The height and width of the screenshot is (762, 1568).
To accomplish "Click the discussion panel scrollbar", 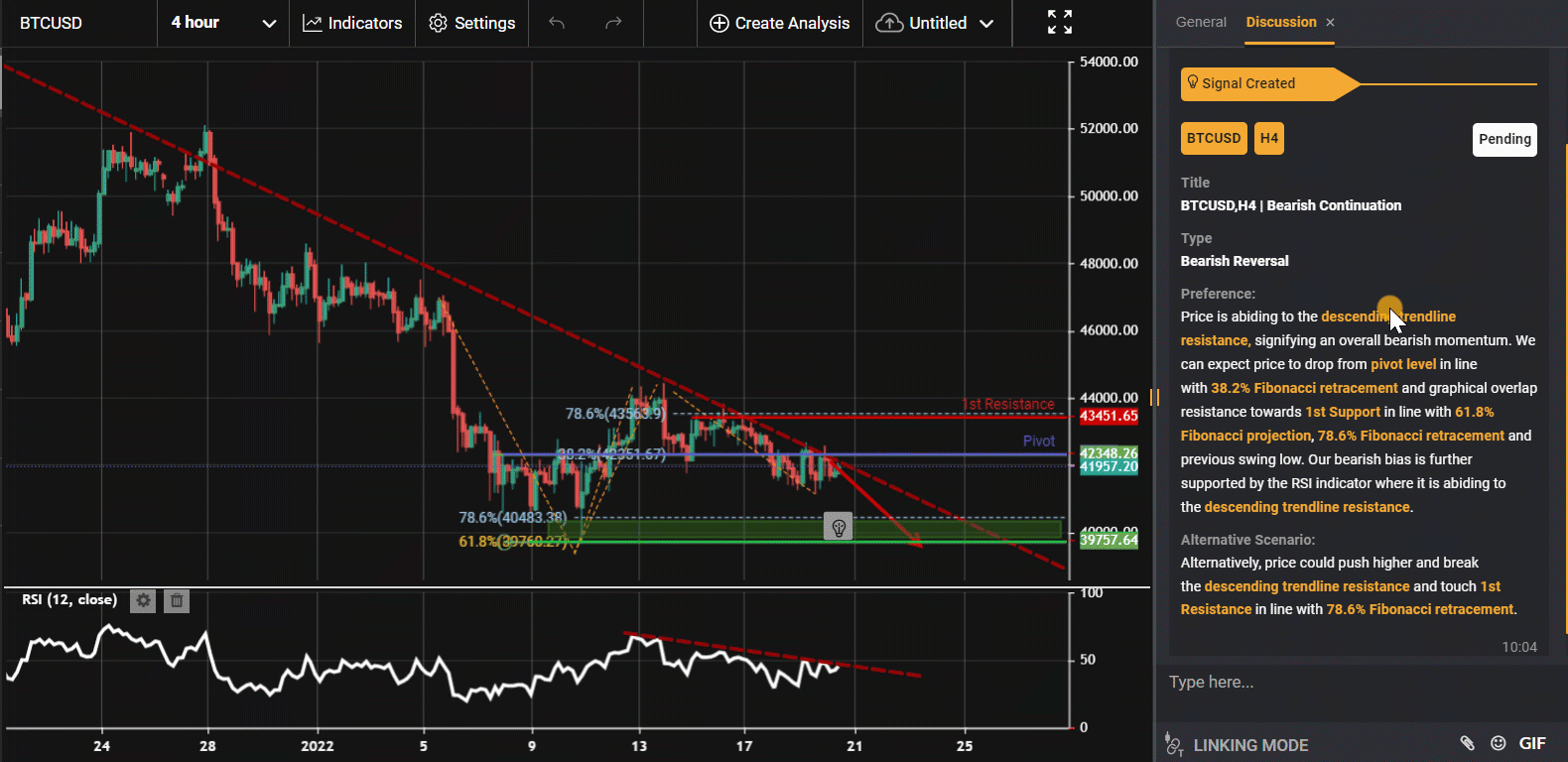I will (x=1565, y=387).
